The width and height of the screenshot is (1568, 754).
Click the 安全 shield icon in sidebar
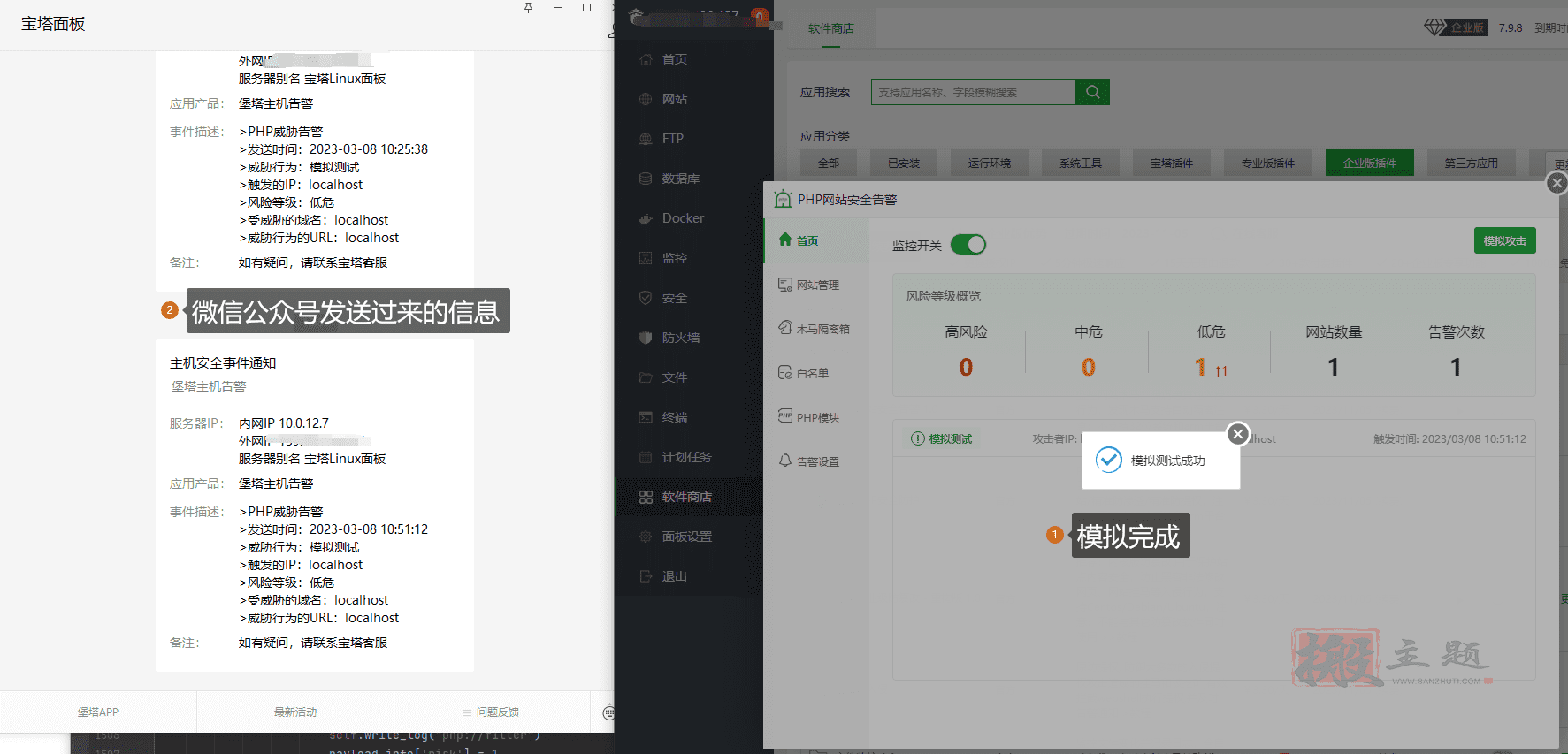(x=646, y=298)
